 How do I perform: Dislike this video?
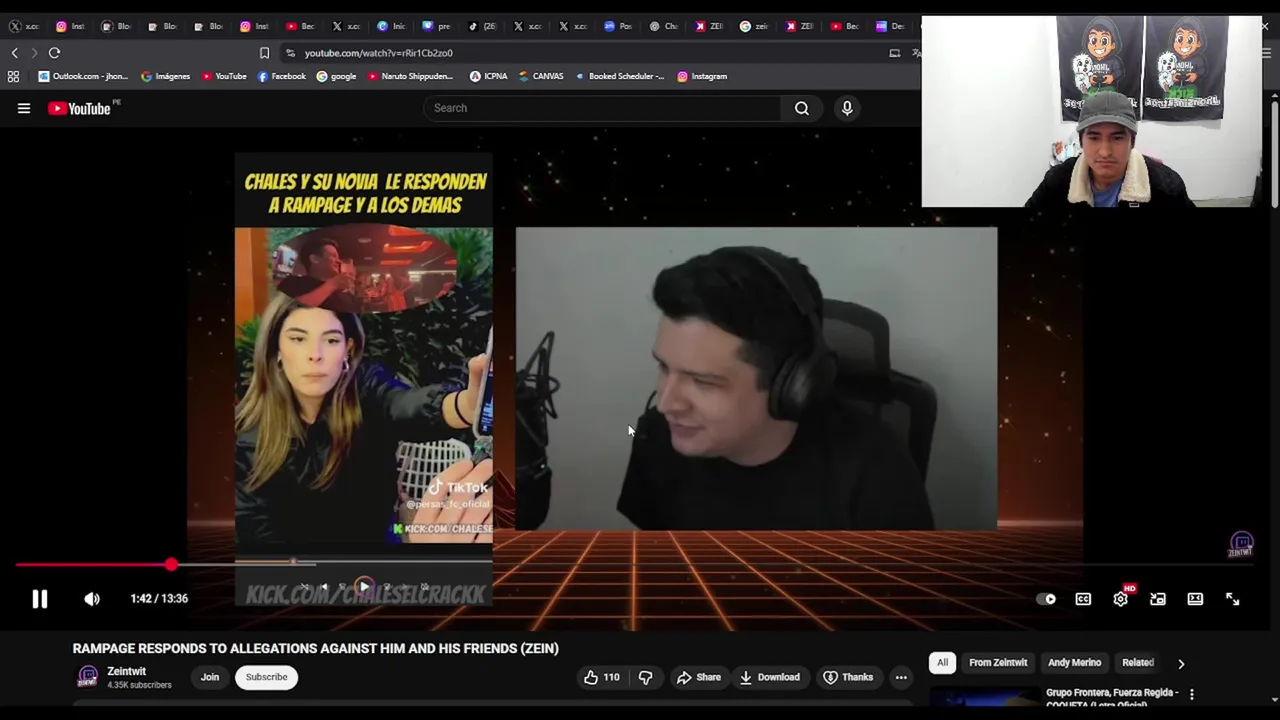[646, 677]
